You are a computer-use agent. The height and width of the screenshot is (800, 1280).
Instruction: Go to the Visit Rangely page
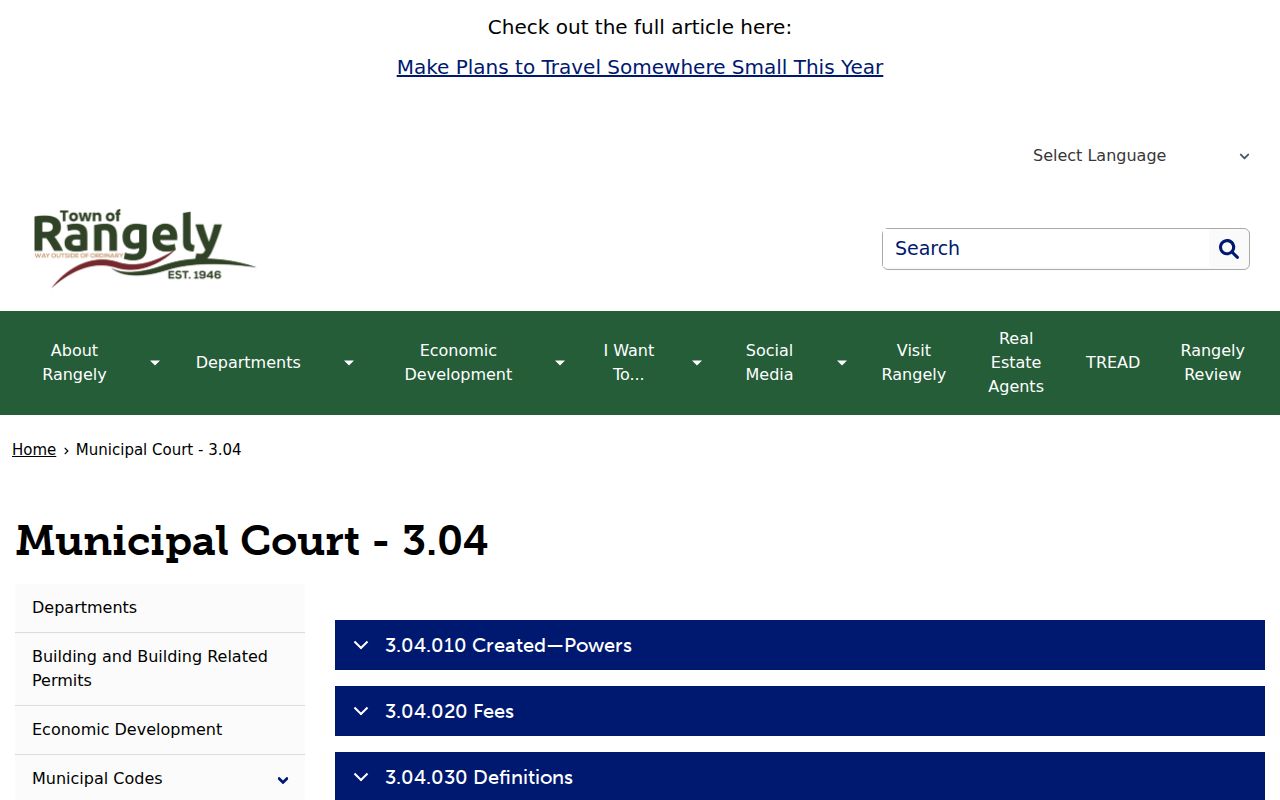(913, 363)
